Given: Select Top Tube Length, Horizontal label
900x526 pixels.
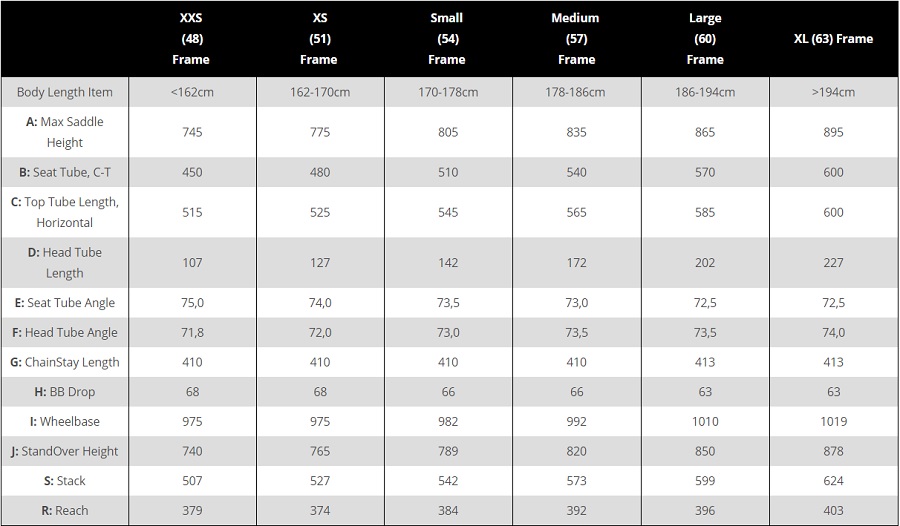Looking at the screenshot, I should point(64,212).
